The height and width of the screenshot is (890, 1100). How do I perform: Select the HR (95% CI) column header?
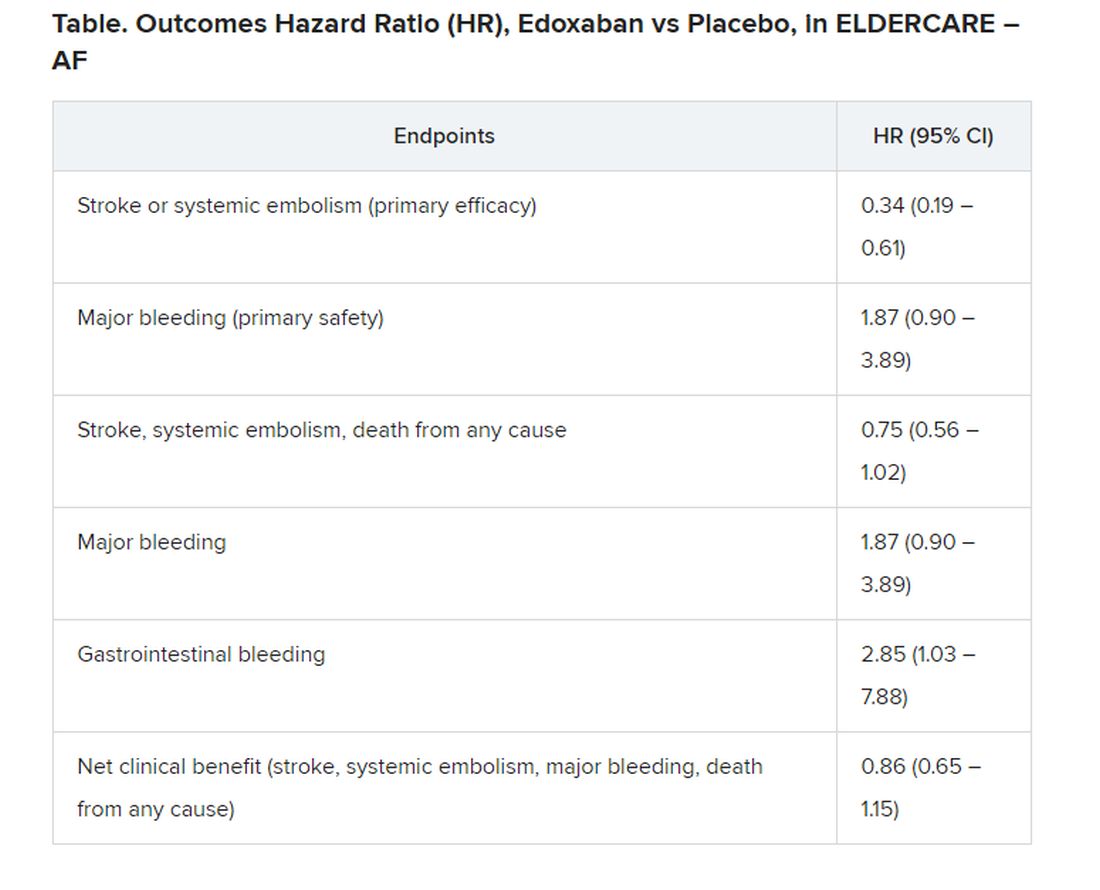pyautogui.click(x=933, y=136)
